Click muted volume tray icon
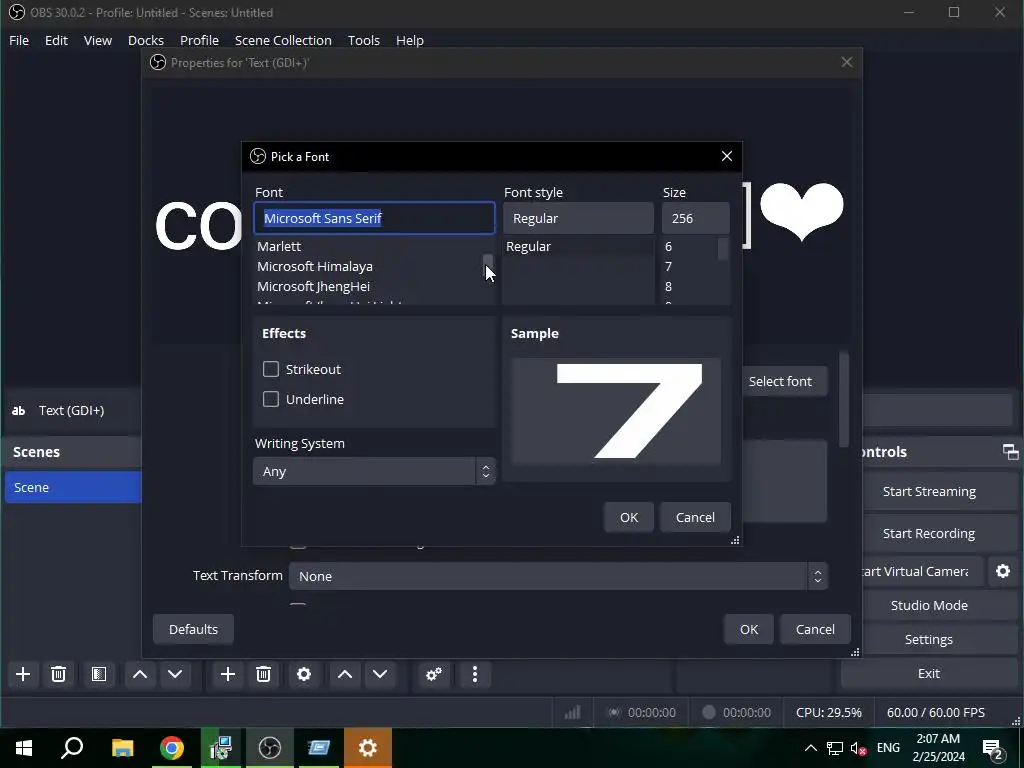Viewport: 1024px width, 768px height. click(859, 748)
